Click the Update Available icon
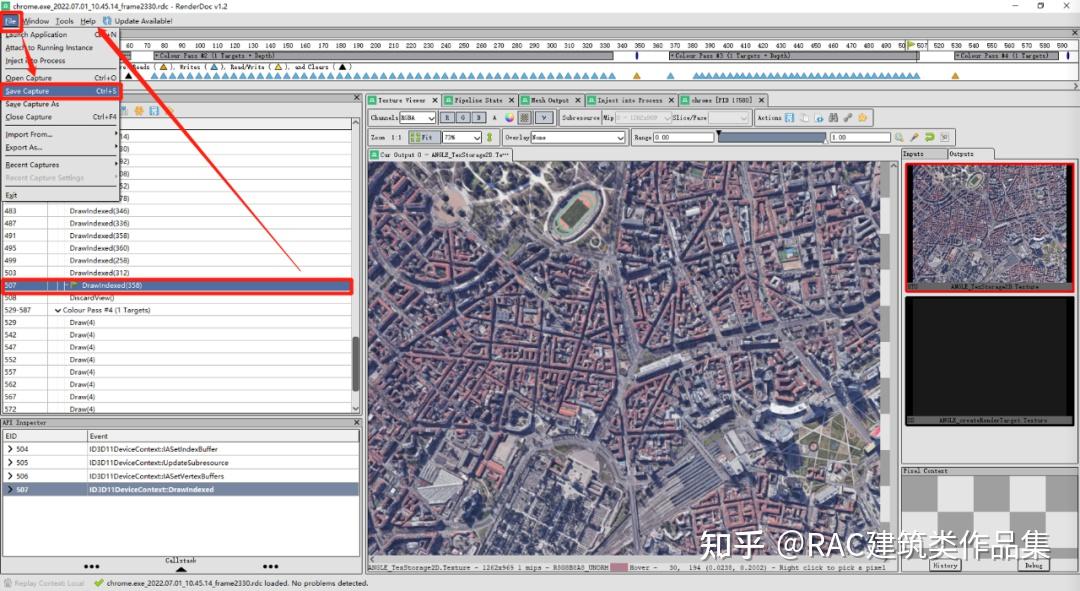Viewport: 1080px width, 591px height. point(107,21)
